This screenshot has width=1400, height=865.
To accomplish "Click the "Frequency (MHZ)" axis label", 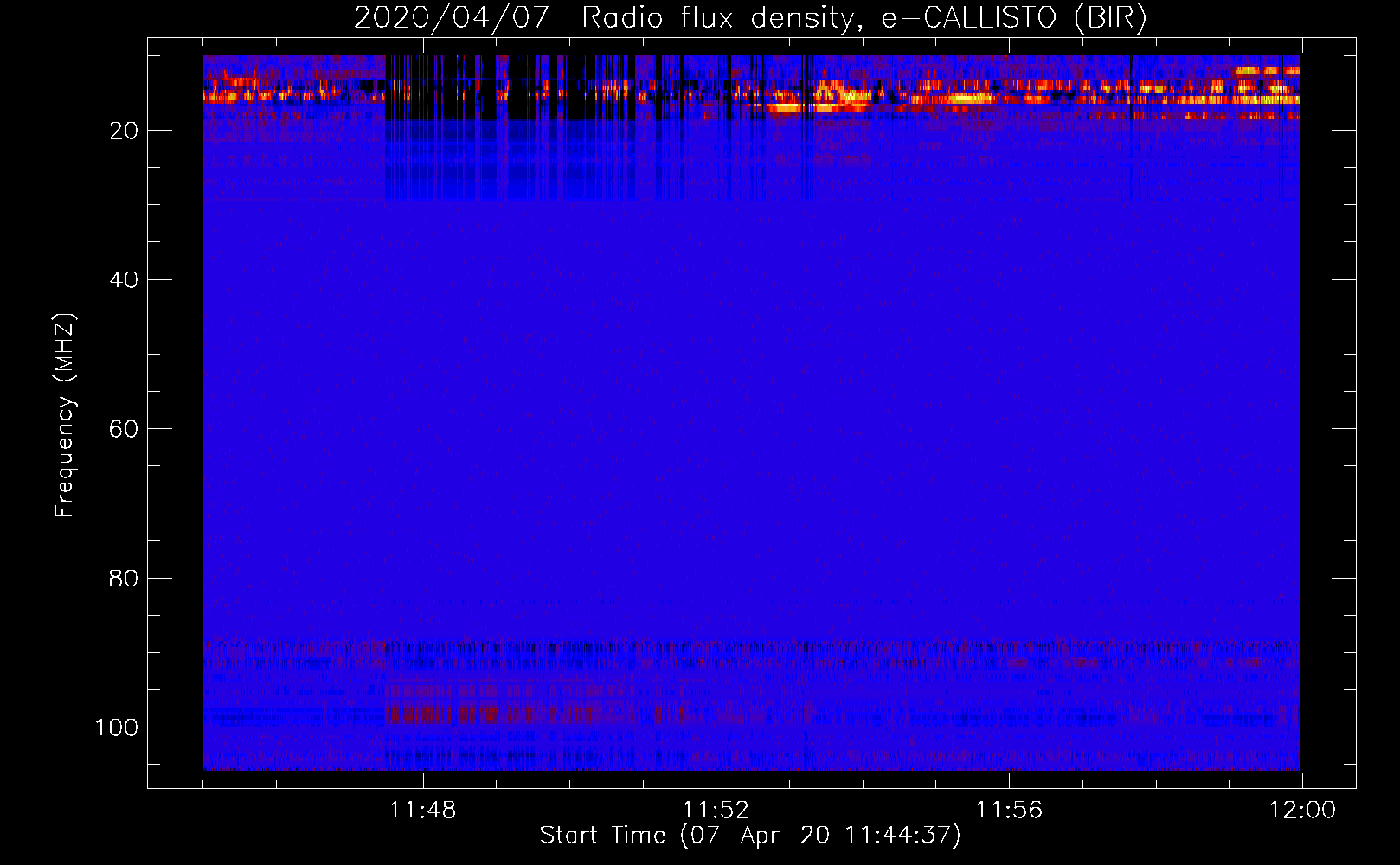I will (x=65, y=415).
